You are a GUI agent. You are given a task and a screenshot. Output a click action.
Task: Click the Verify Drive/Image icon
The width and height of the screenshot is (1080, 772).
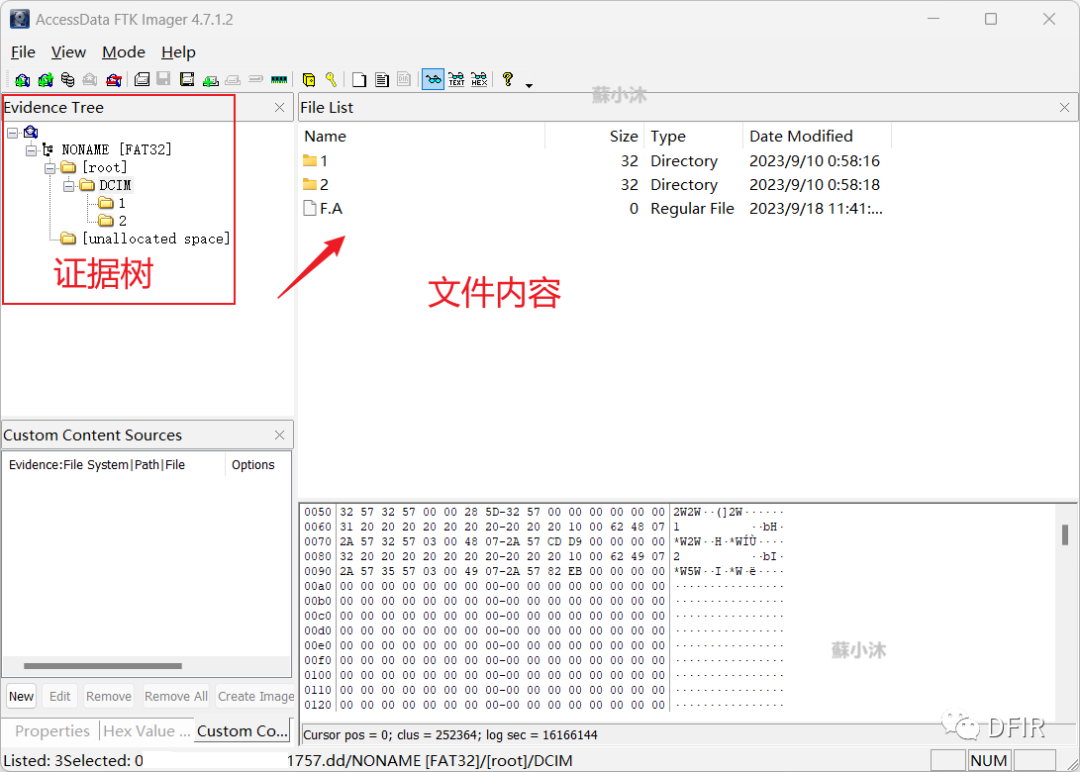[x=256, y=80]
